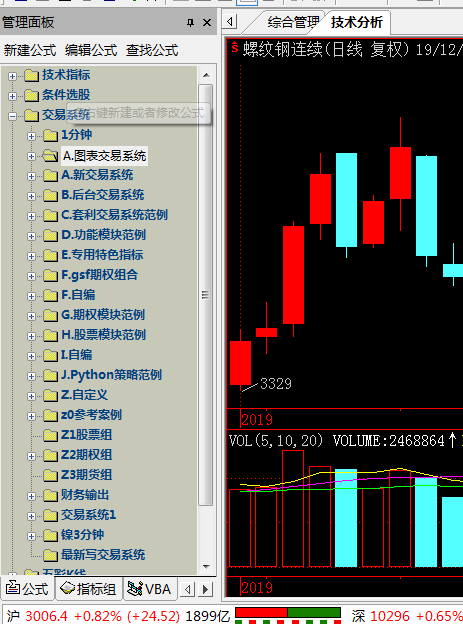
Task: Select the Z3期货组 folder
Action: coord(86,475)
